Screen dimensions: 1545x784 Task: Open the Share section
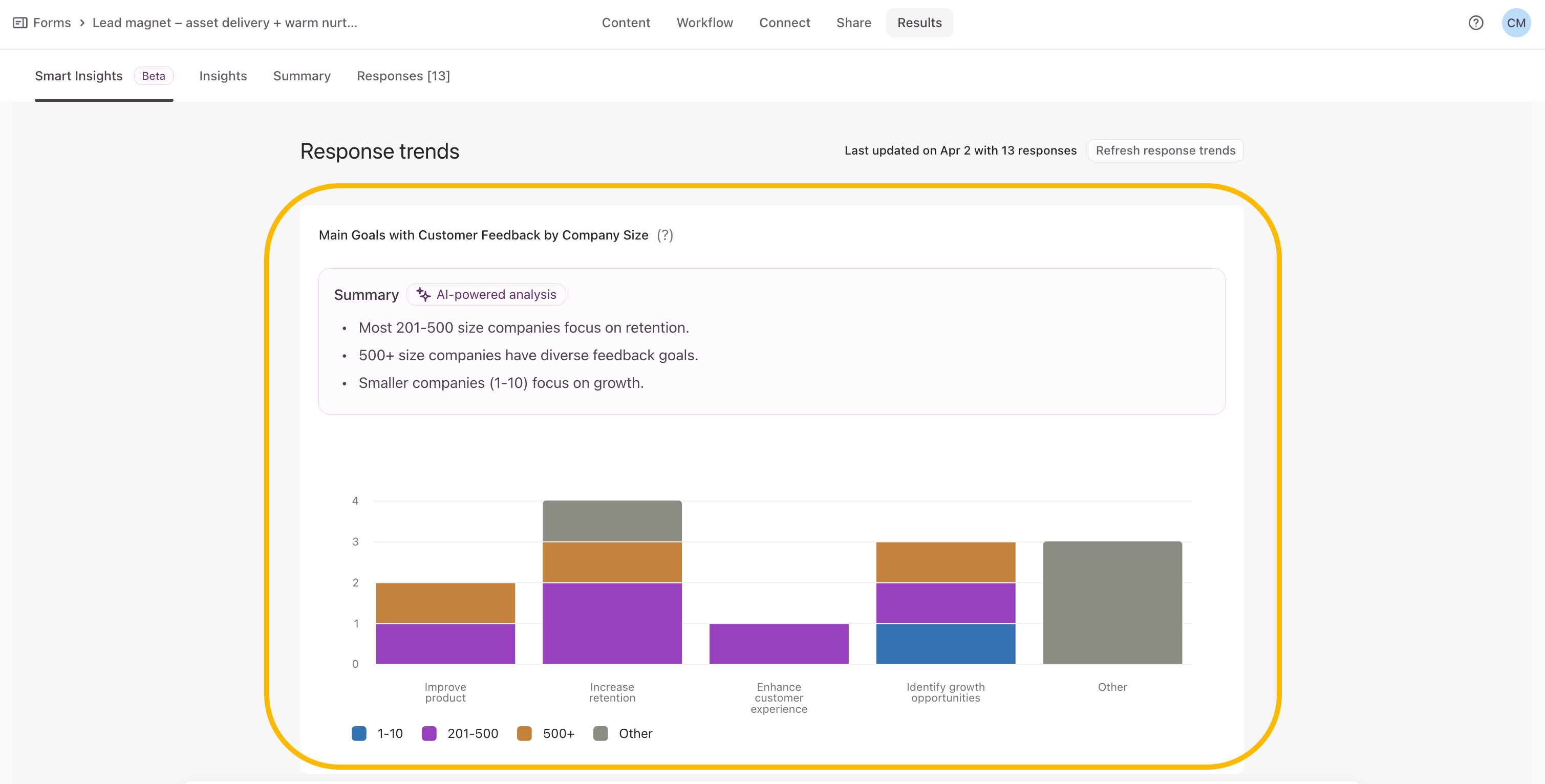click(x=853, y=23)
